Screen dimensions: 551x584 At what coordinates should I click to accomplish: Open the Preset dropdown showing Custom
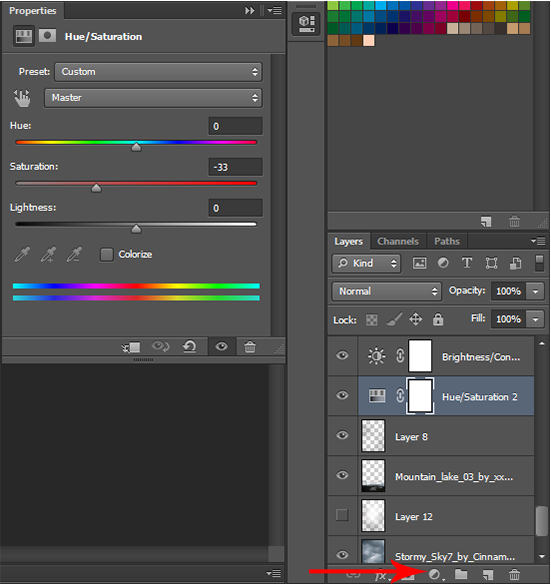click(158, 72)
